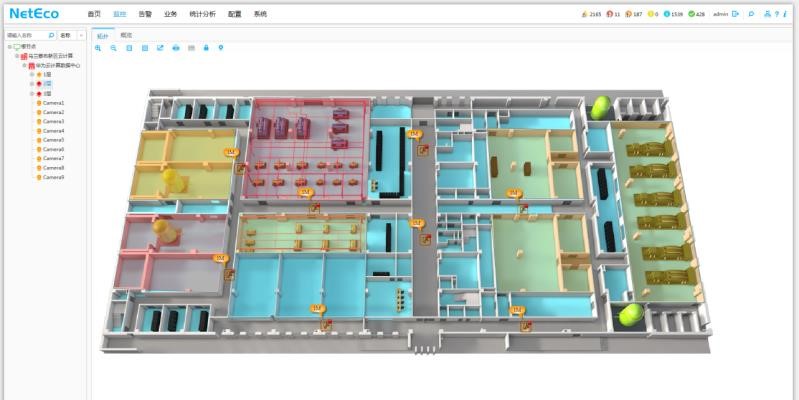The image size is (799, 400).
Task: Switch to the 概览 tab
Action: pos(126,35)
